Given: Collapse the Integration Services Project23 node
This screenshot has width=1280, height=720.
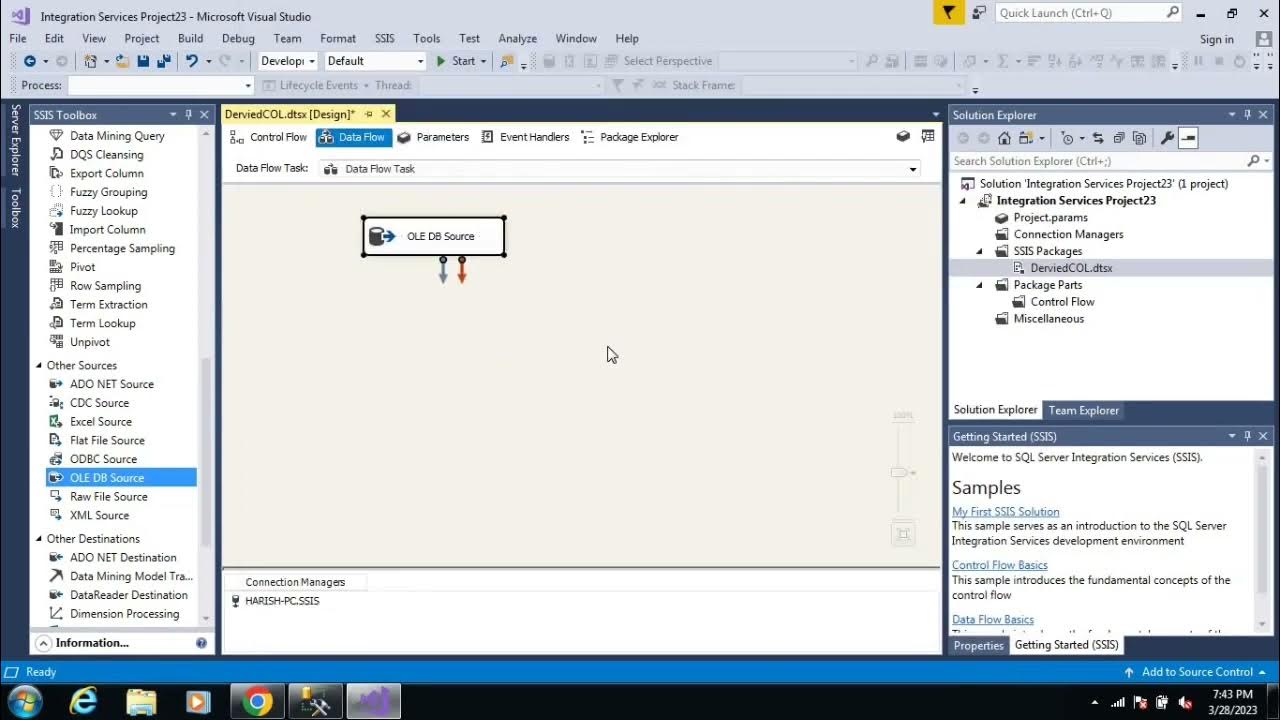Looking at the screenshot, I should tap(964, 201).
